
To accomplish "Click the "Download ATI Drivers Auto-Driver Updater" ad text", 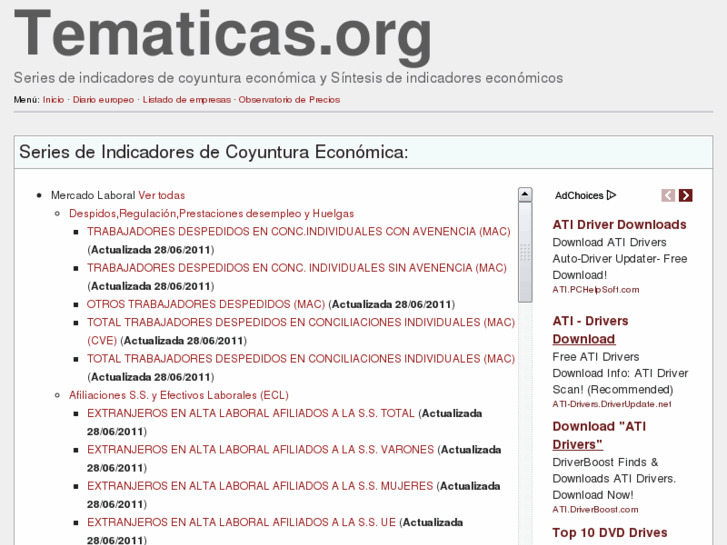I will [x=619, y=259].
